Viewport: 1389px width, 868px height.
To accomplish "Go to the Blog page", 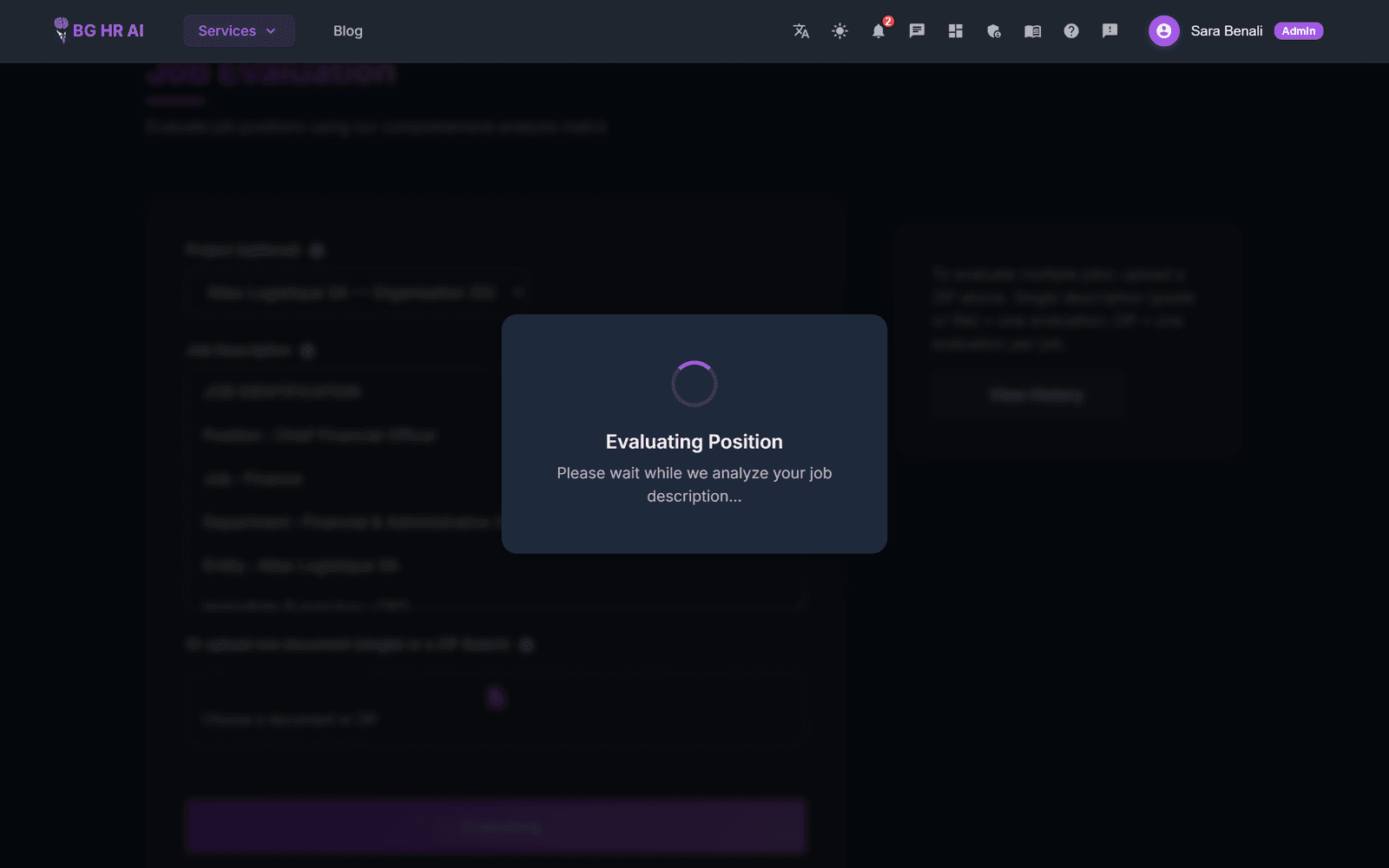I will [x=348, y=30].
